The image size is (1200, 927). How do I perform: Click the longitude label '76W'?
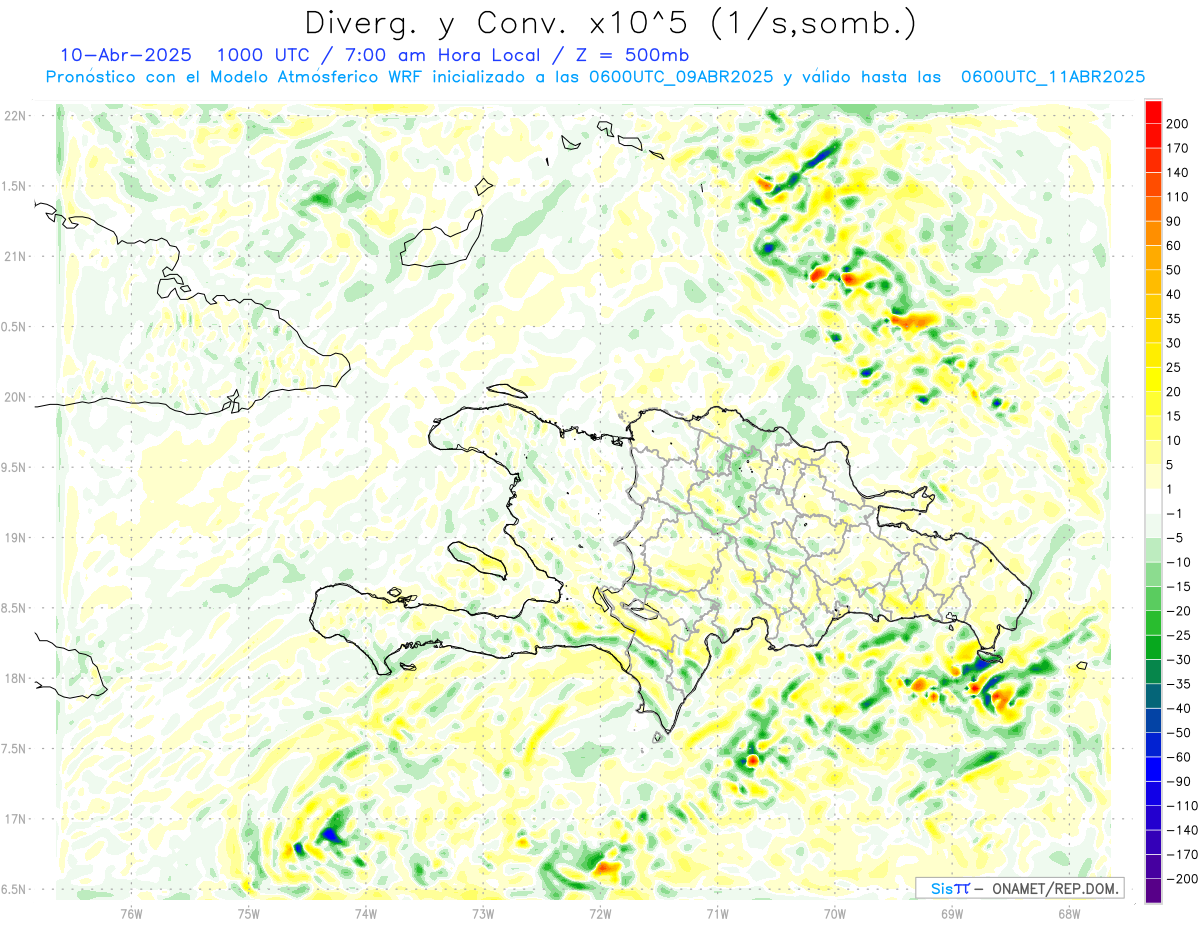click(x=132, y=913)
